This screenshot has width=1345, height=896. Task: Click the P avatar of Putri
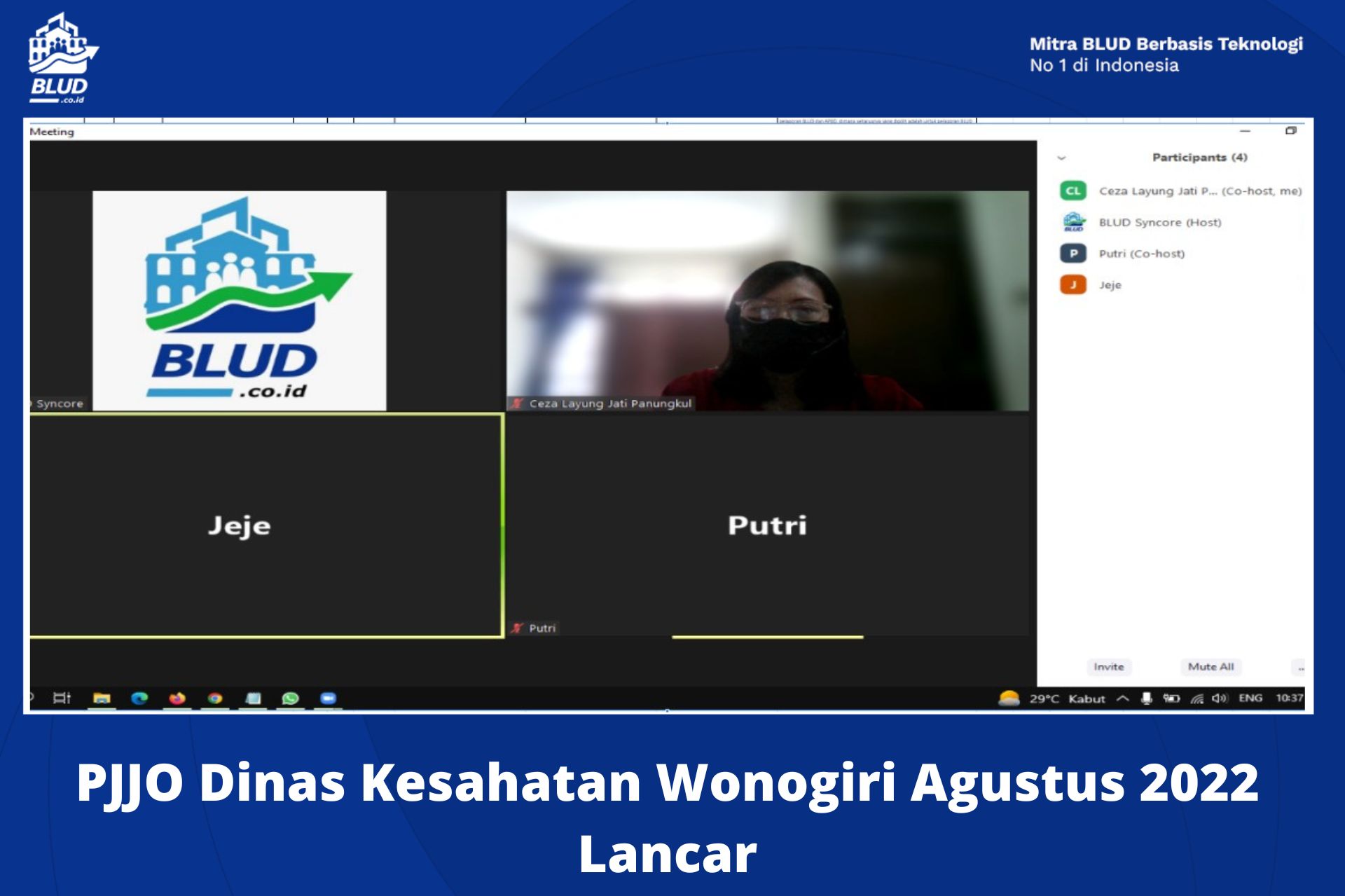point(1072,254)
